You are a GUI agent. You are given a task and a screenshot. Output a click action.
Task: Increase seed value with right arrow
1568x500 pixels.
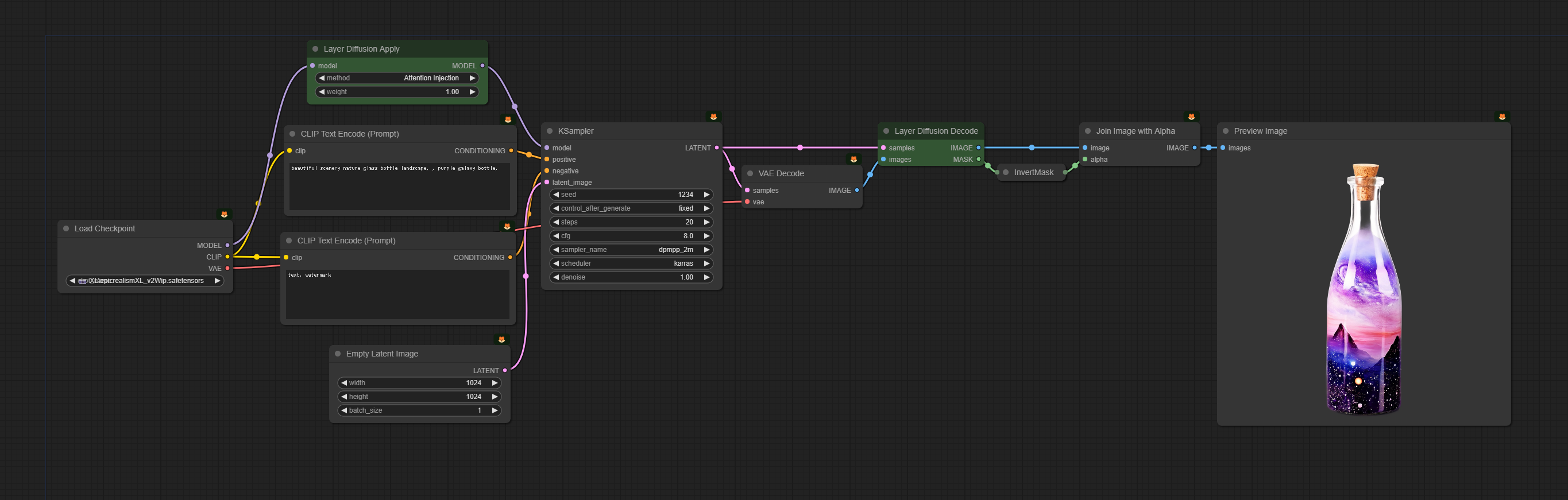click(706, 195)
